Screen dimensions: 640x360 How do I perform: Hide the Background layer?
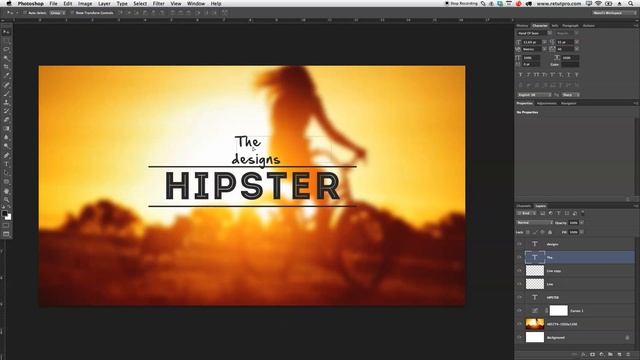click(519, 338)
